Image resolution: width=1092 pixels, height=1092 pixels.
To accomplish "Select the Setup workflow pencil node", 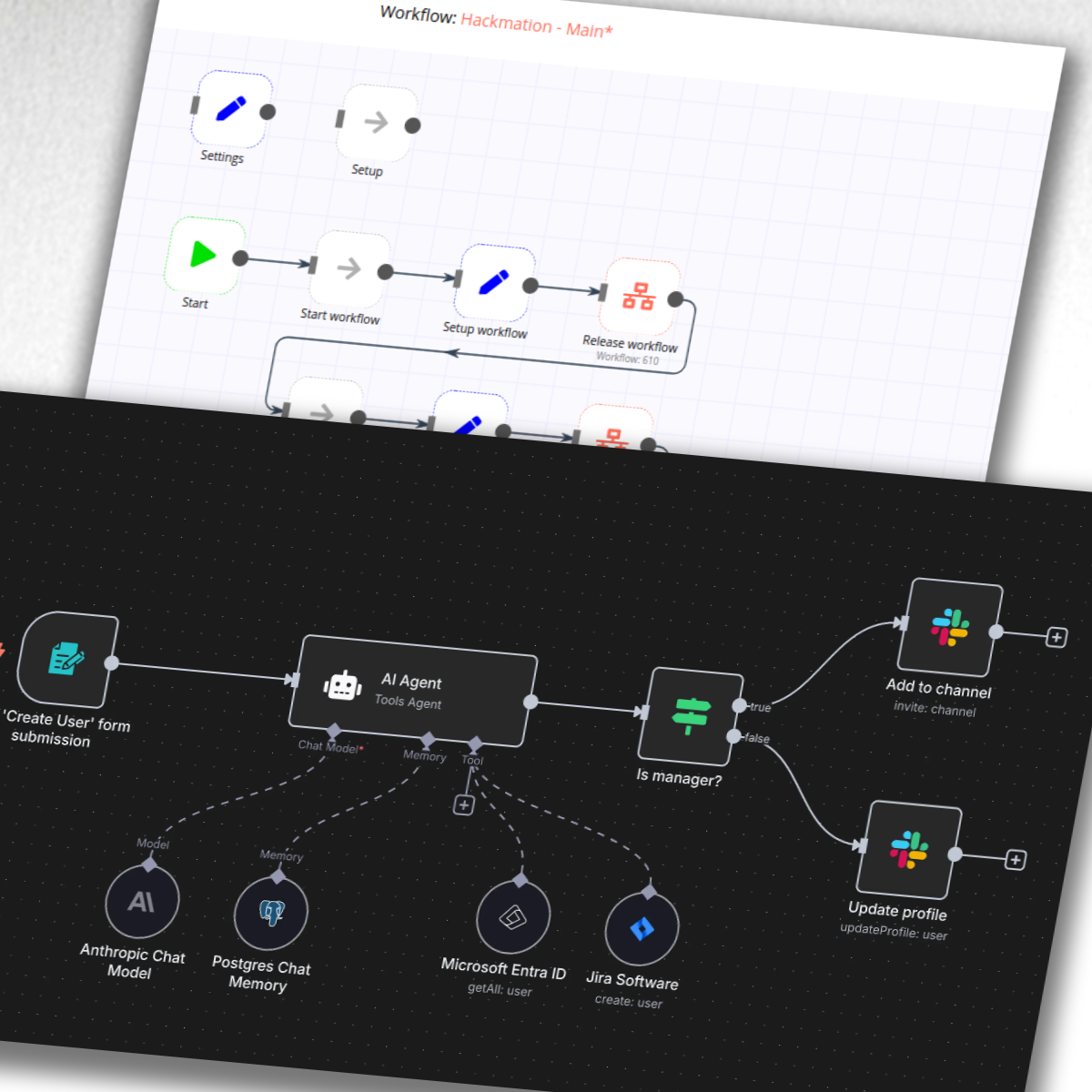I will 494,282.
